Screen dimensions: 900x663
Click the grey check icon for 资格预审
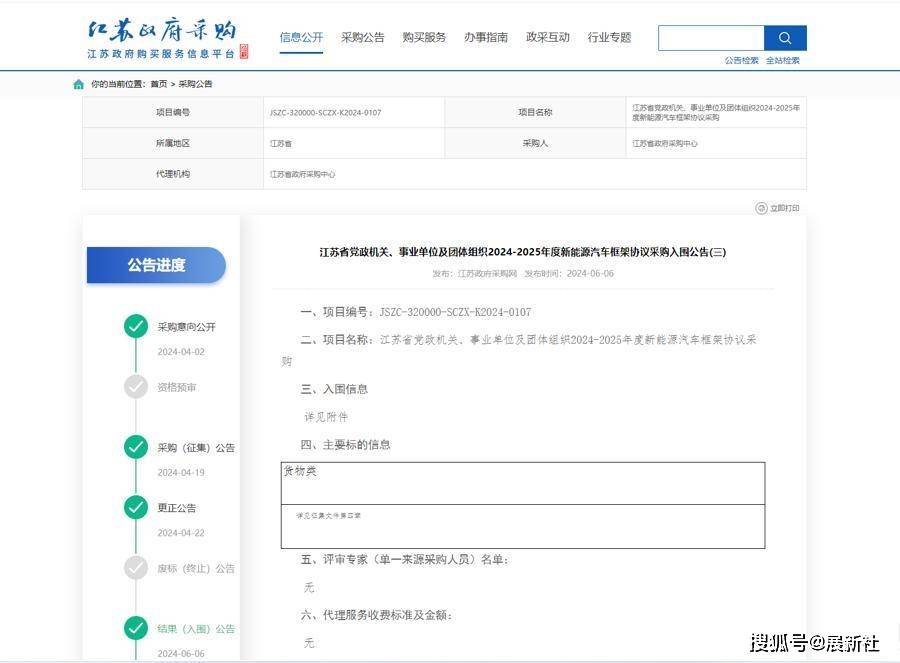pos(136,386)
